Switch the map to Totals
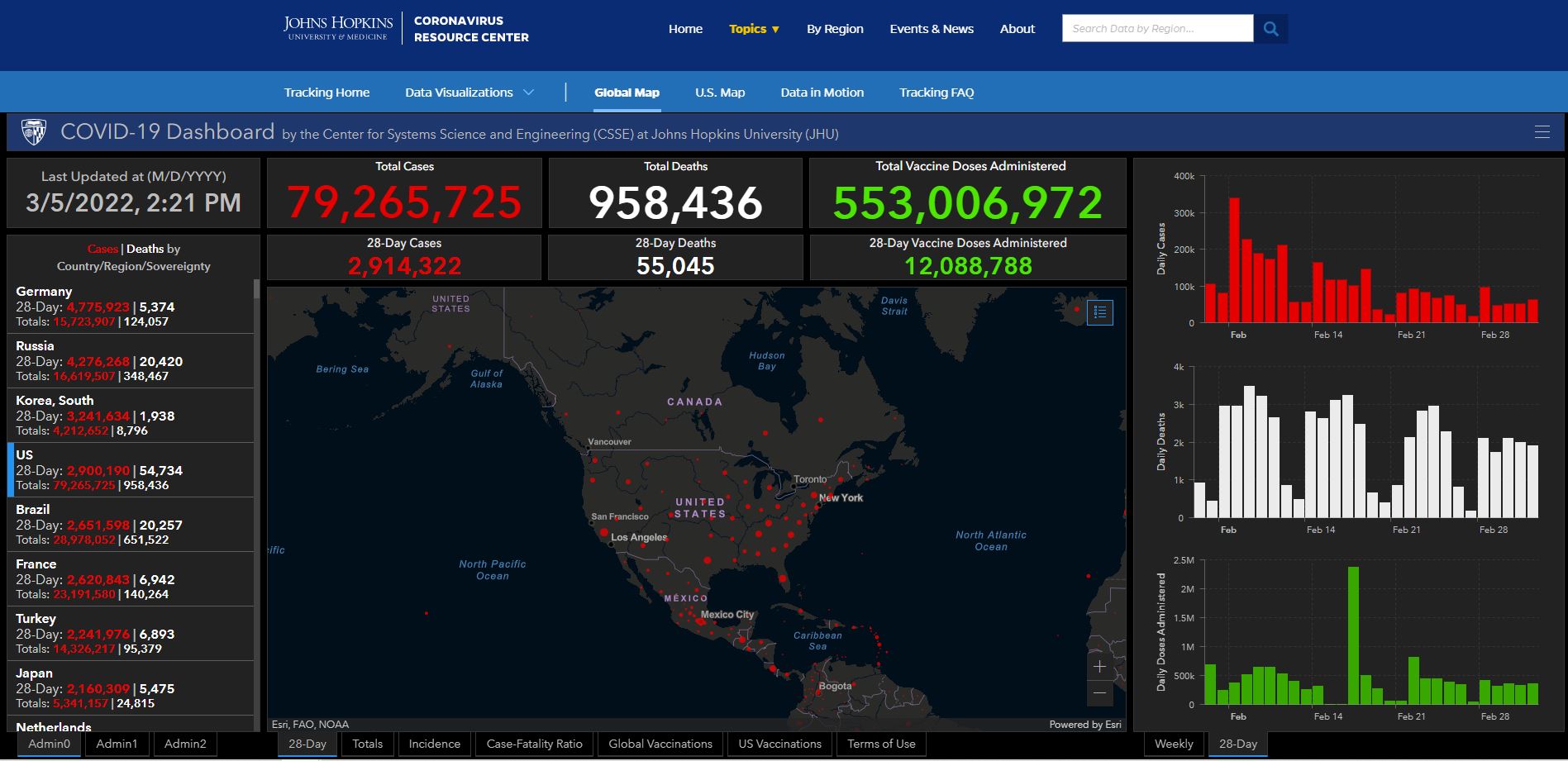The image size is (1568, 761). coord(367,744)
